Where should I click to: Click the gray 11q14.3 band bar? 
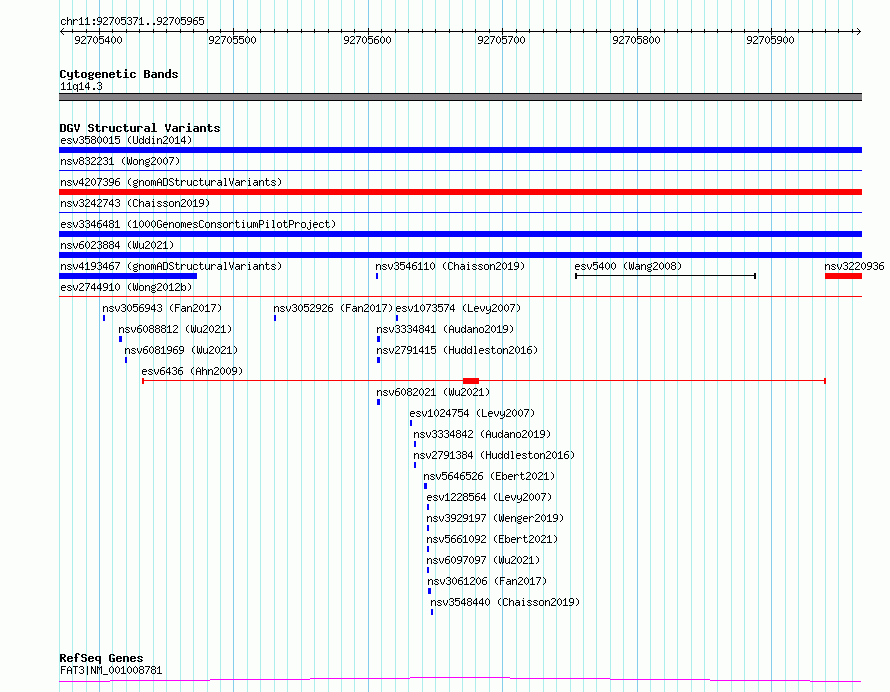460,97
